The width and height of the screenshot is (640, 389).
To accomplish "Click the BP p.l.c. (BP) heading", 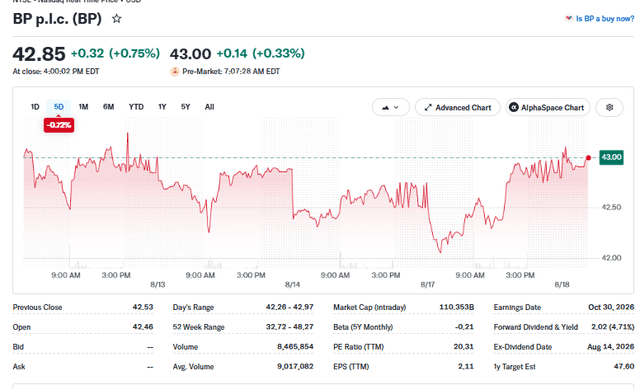I will tap(57, 19).
